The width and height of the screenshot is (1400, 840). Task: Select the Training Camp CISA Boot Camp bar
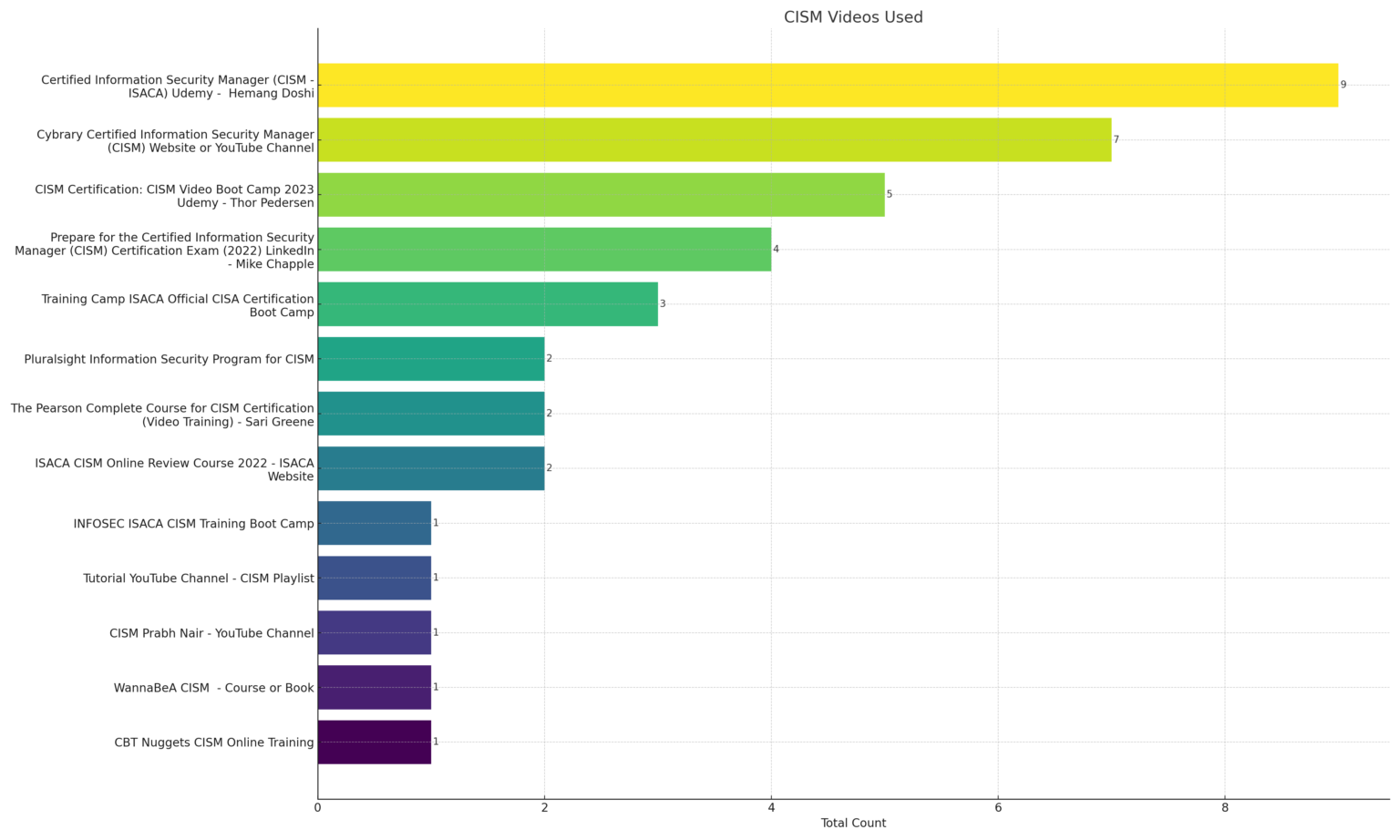coord(488,304)
